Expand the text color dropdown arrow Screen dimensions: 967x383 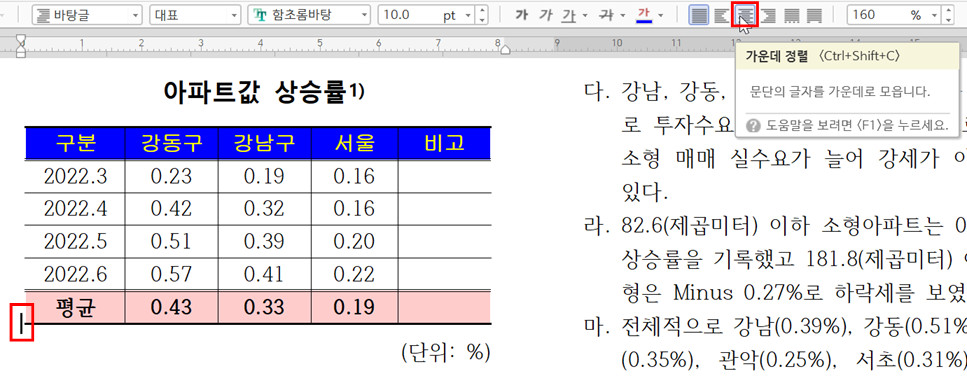point(660,15)
